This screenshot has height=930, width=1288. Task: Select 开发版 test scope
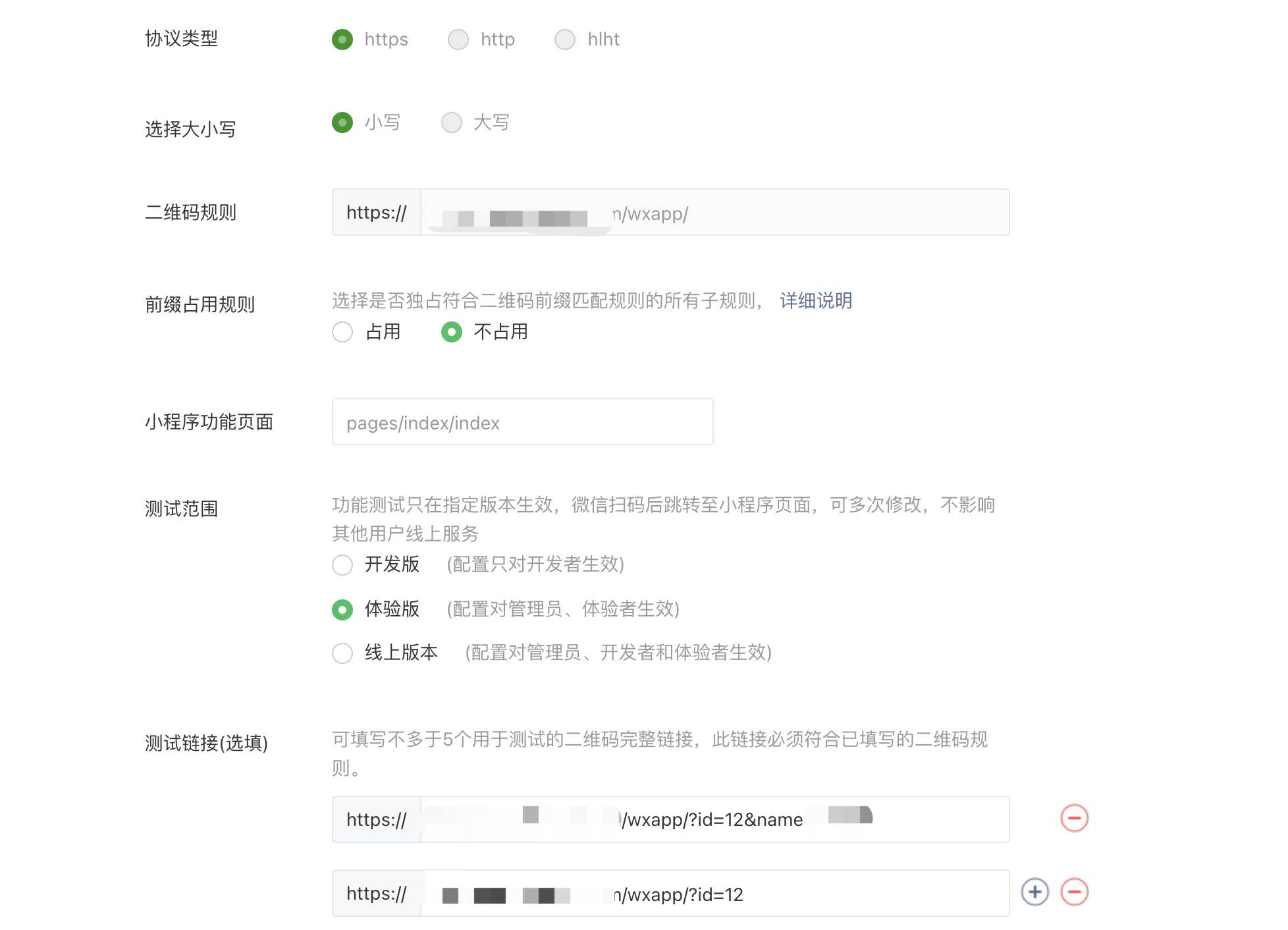[x=342, y=565]
